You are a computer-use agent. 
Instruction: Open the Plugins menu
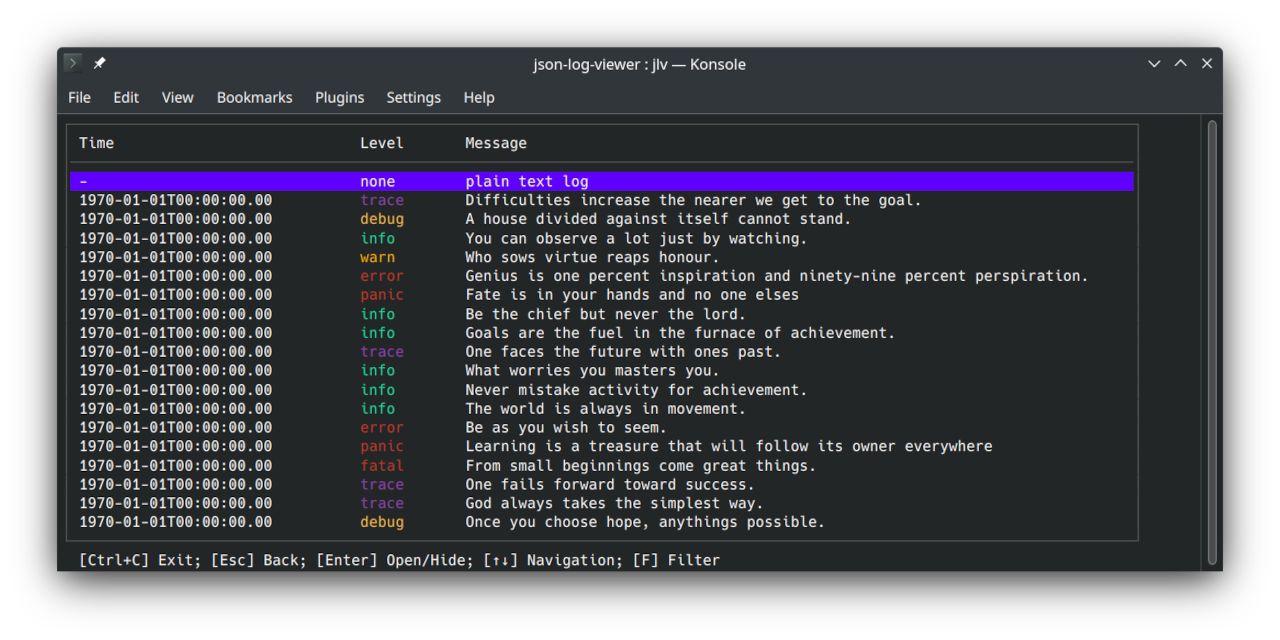339,97
